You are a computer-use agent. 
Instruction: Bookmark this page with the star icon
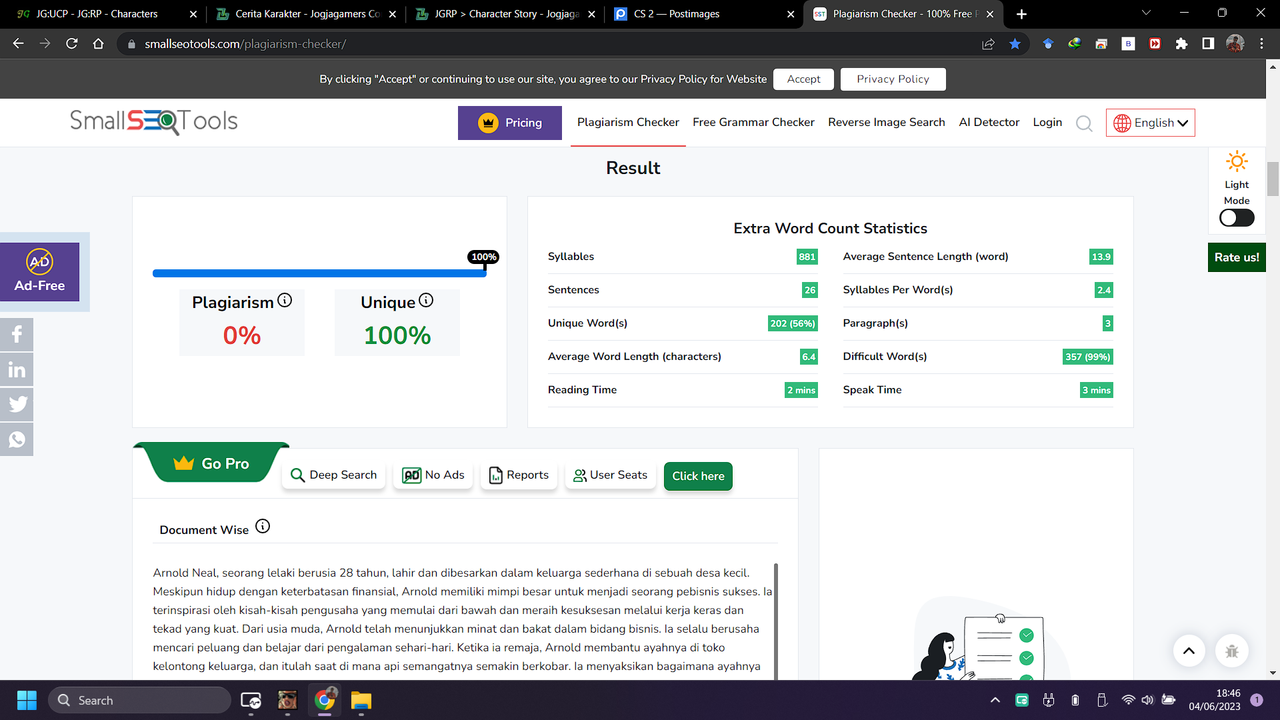tap(1015, 44)
